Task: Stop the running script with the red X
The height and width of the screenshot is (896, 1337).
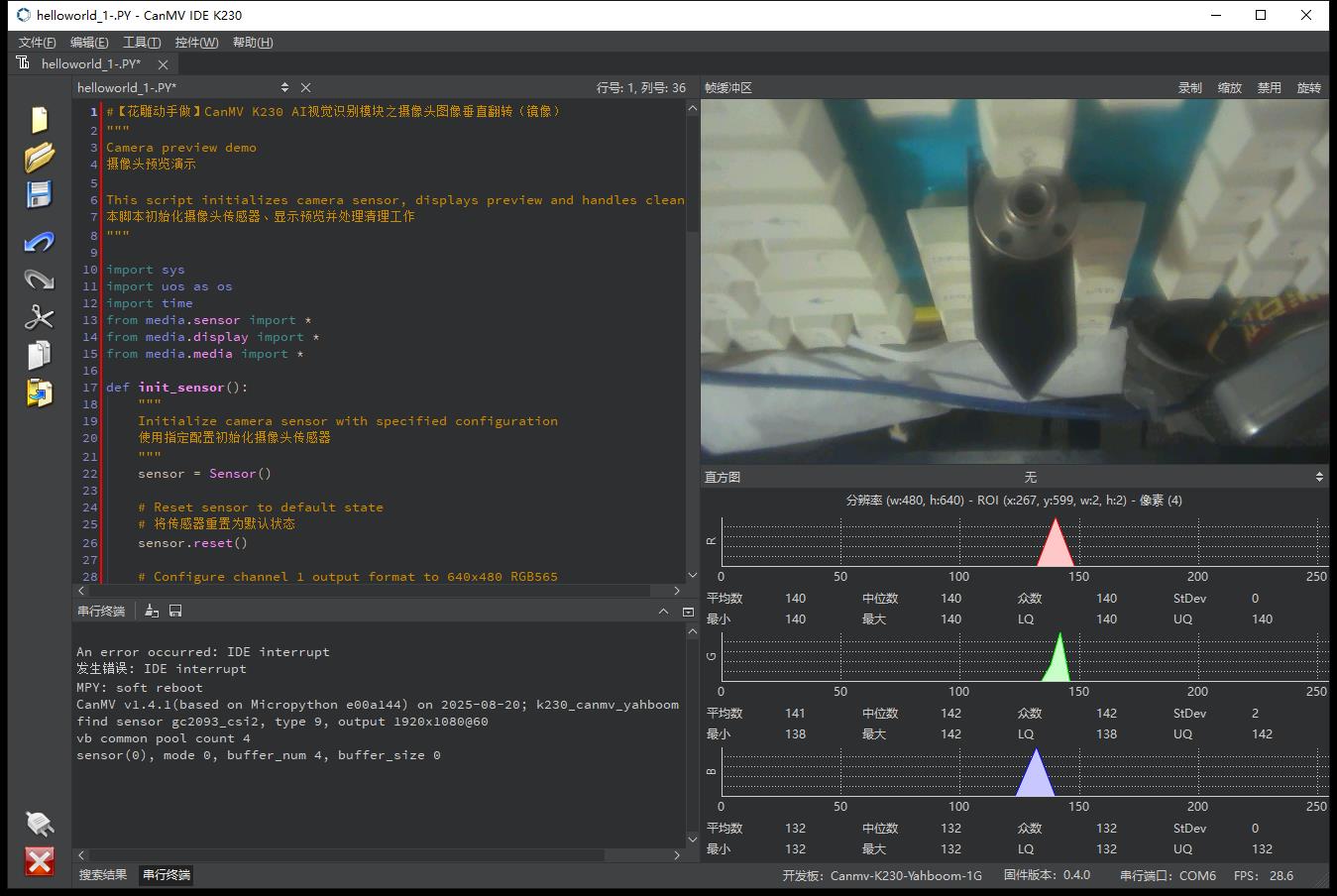Action: (39, 860)
